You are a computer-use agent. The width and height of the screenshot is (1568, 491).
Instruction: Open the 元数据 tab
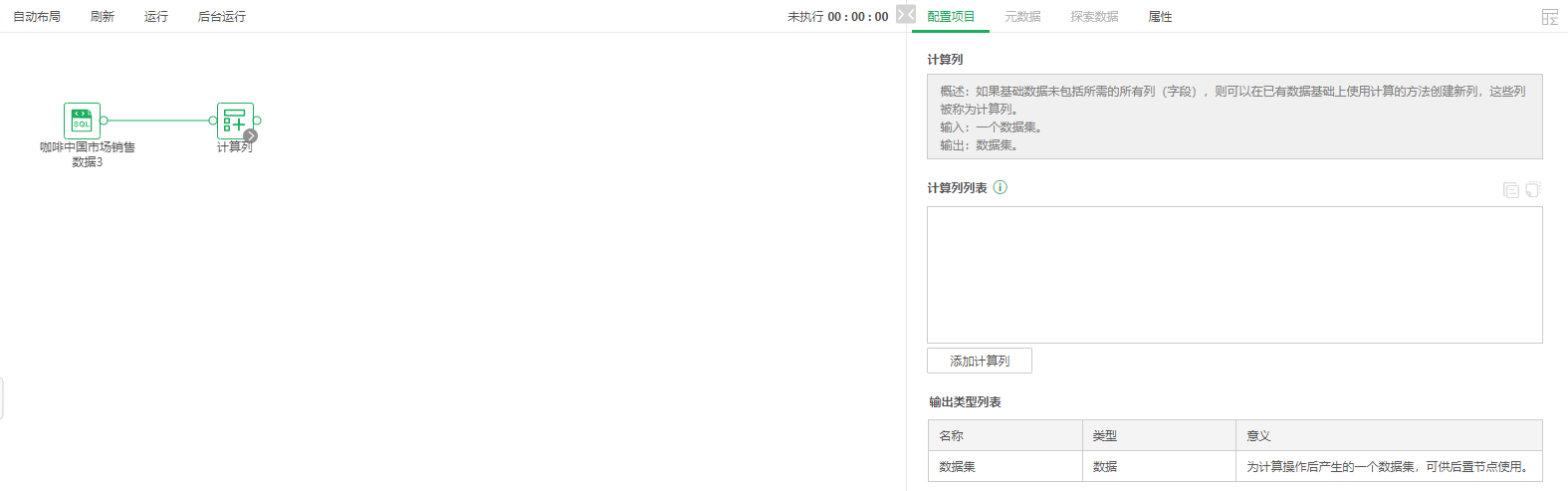tap(1022, 17)
